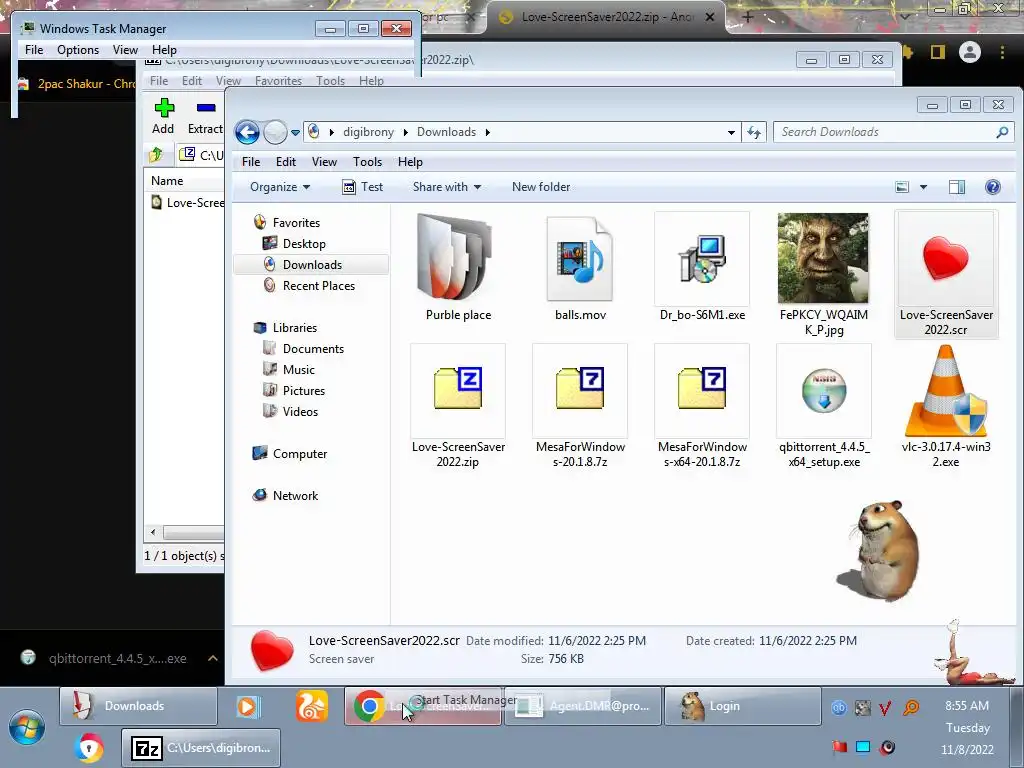The height and width of the screenshot is (768, 1024).
Task: Click the Test toolbar button
Action: click(x=362, y=187)
